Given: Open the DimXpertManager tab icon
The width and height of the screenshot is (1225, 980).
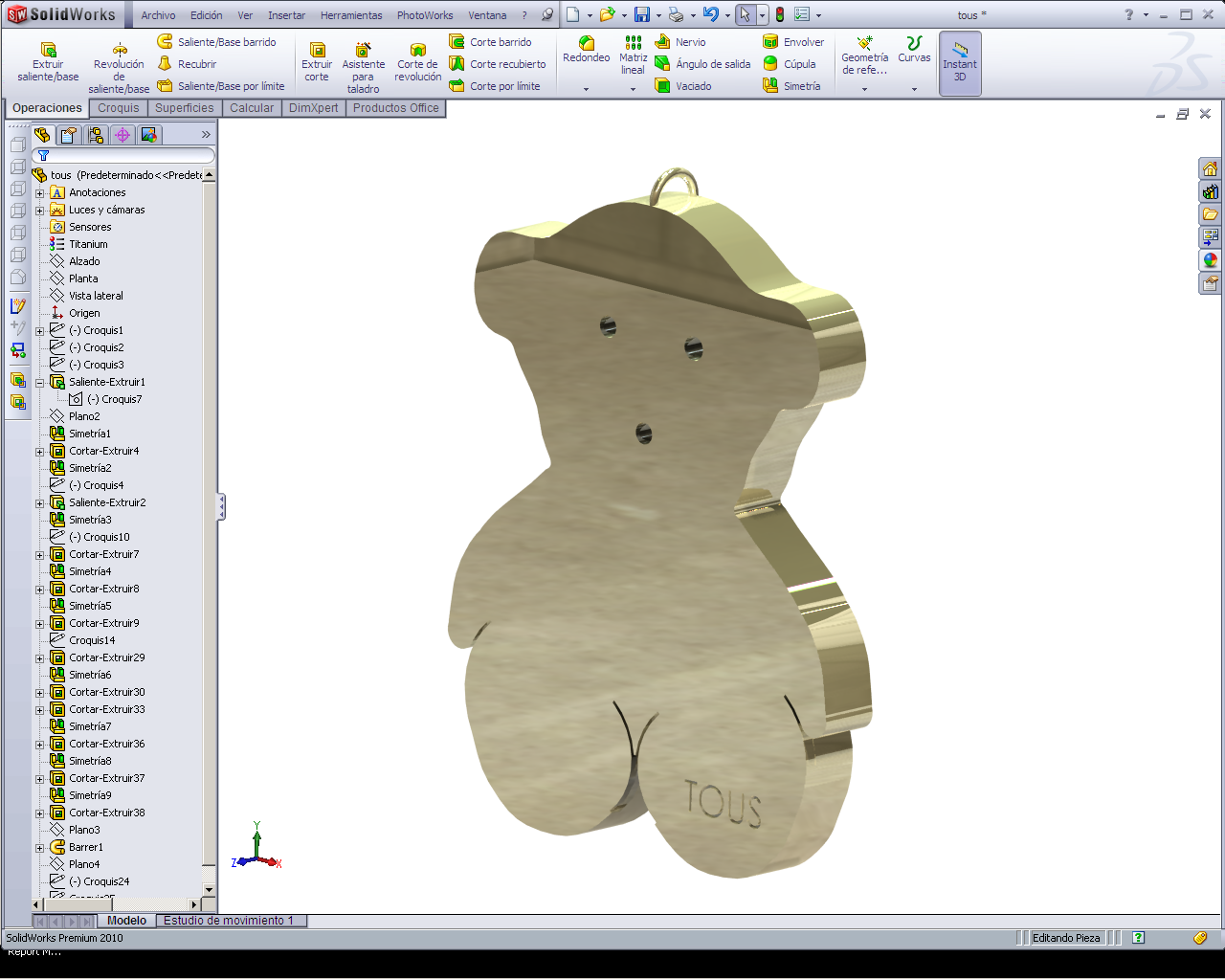Looking at the screenshot, I should pos(122,135).
